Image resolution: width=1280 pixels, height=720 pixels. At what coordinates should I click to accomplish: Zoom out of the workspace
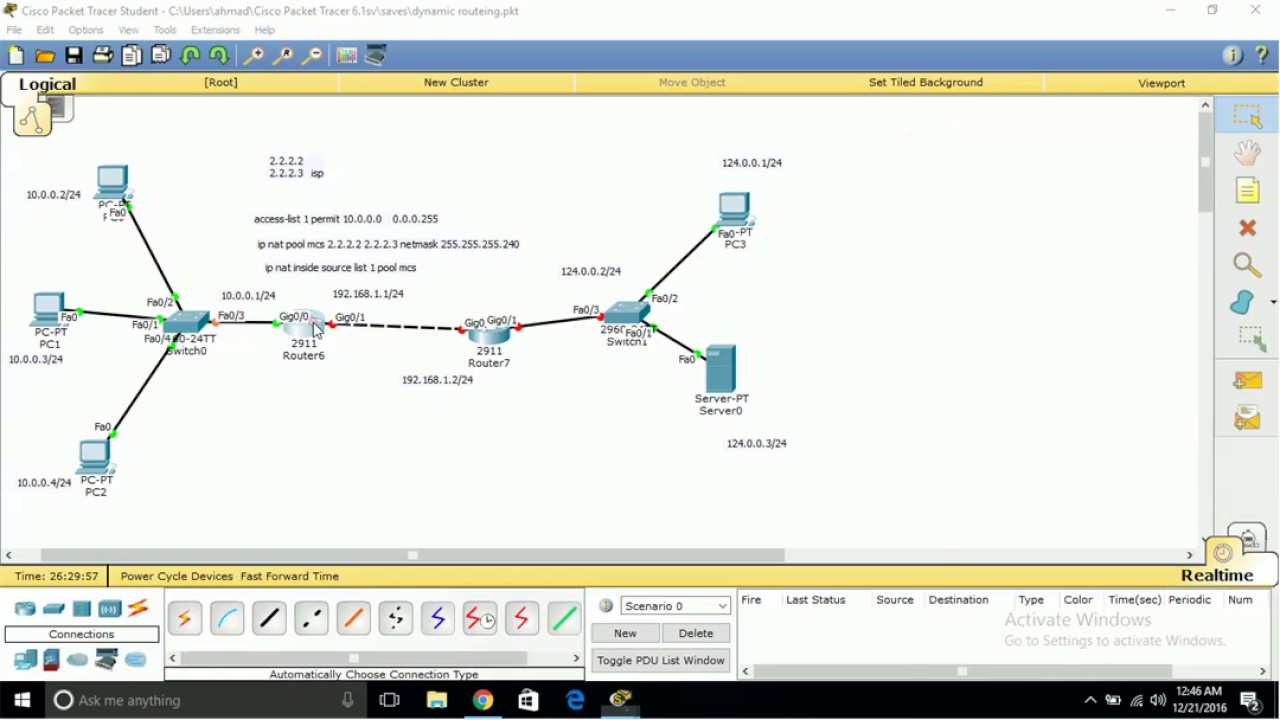pos(312,56)
